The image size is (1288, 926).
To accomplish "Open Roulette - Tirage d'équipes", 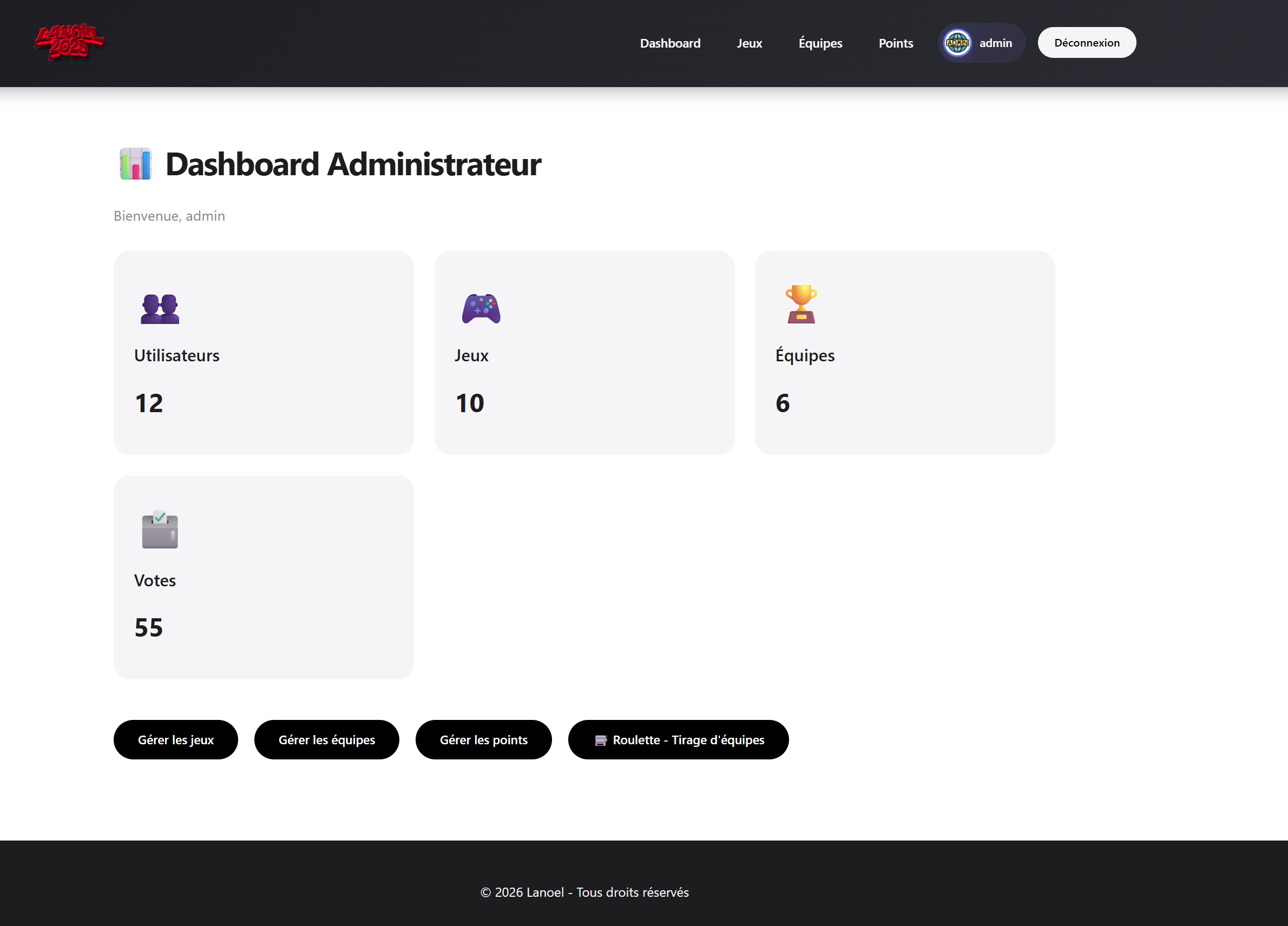I will (679, 740).
